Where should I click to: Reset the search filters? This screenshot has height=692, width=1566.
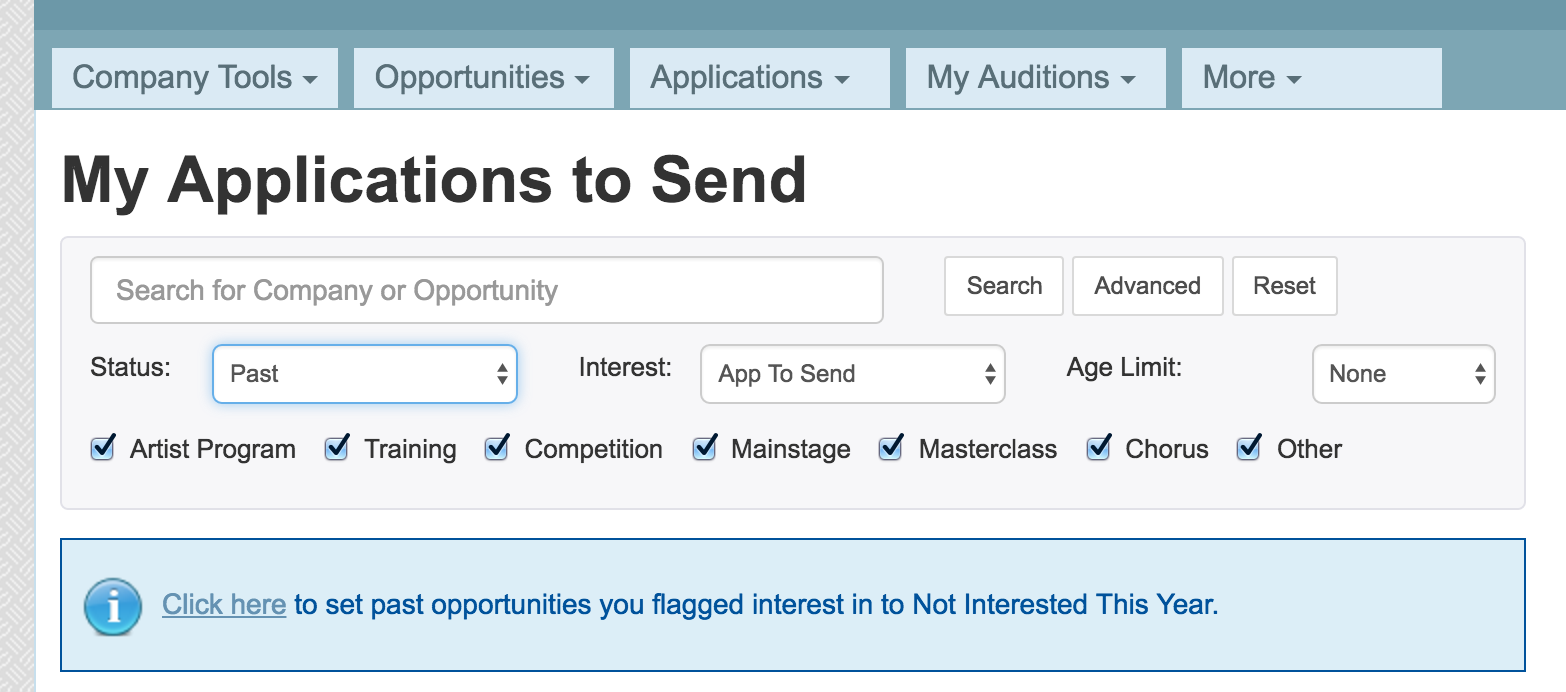point(1284,286)
